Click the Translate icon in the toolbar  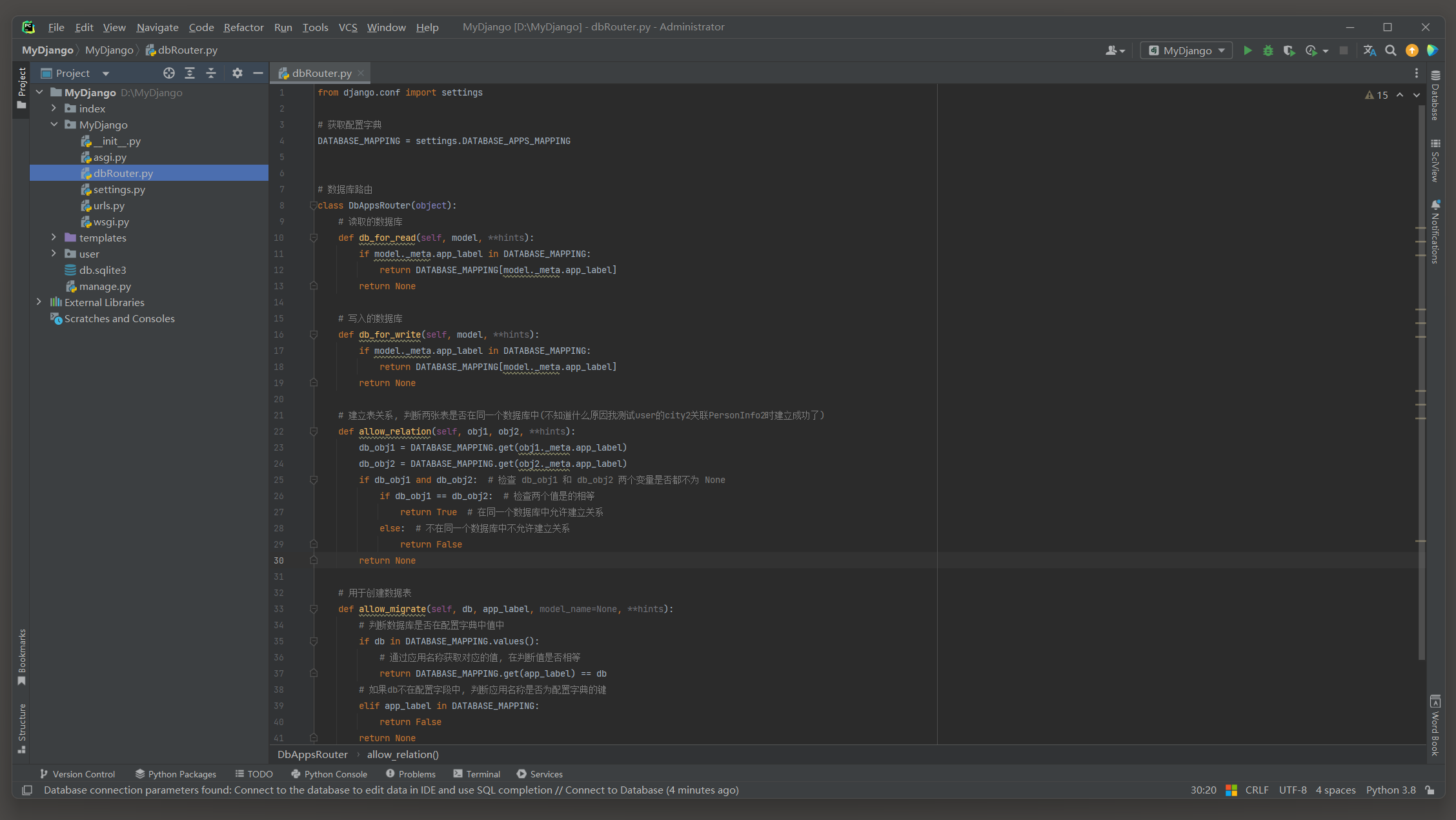click(x=1370, y=50)
